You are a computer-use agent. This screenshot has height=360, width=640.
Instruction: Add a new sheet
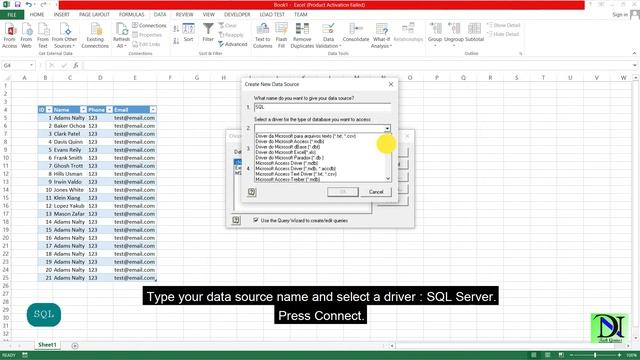(75, 346)
